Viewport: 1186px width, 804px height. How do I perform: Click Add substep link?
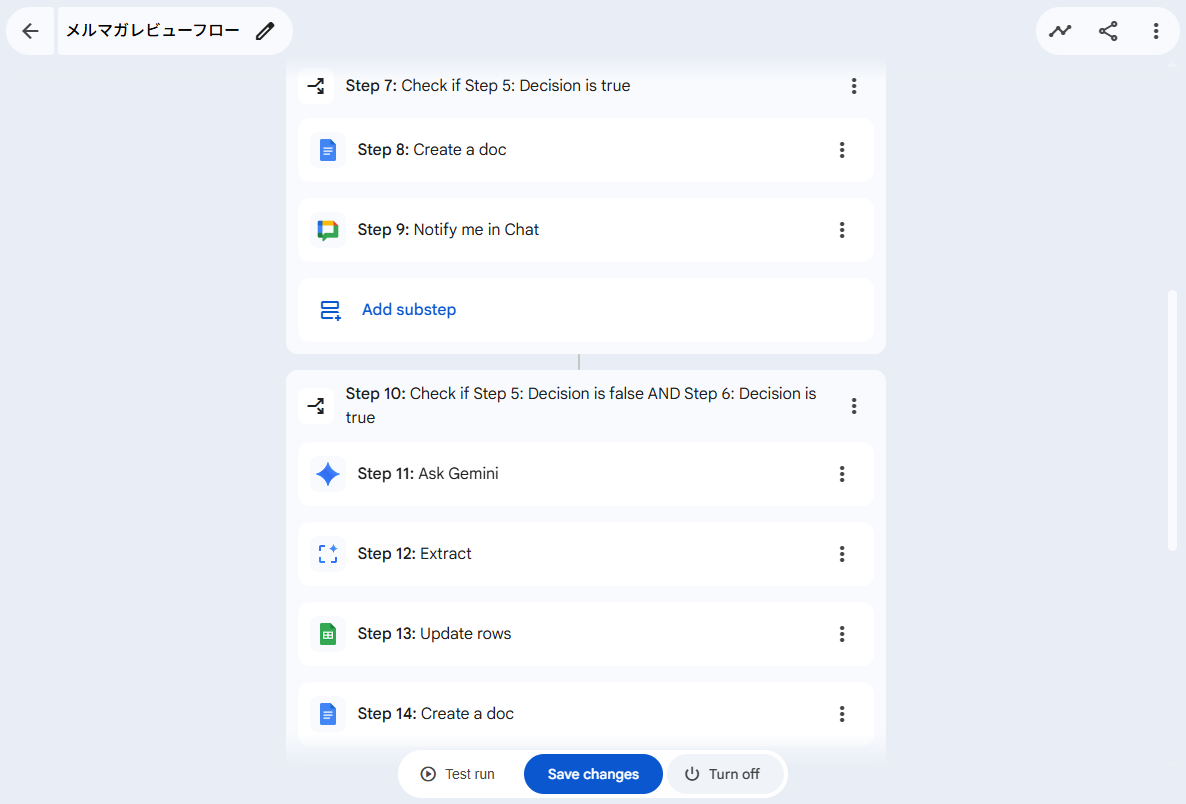(408, 310)
